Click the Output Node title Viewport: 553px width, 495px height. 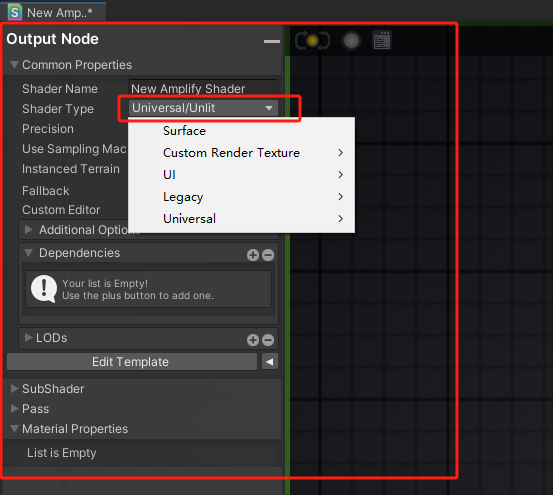coord(52,39)
